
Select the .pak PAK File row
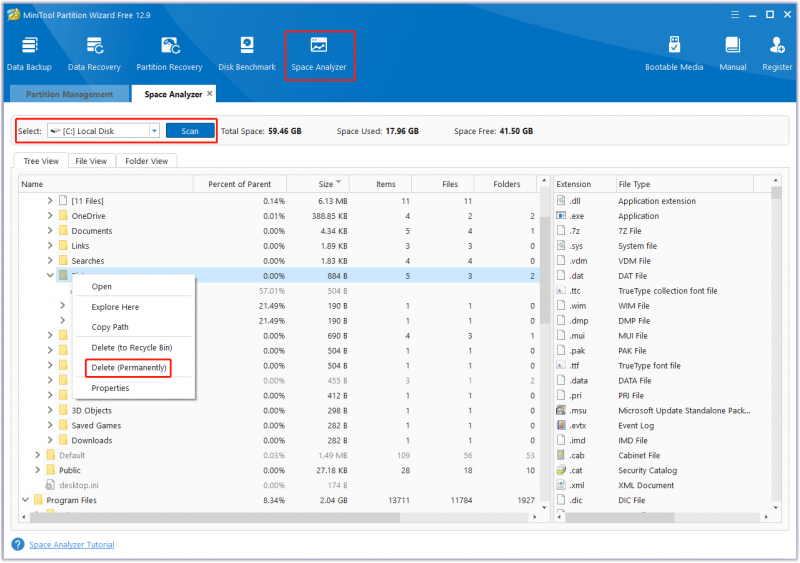click(x=662, y=351)
